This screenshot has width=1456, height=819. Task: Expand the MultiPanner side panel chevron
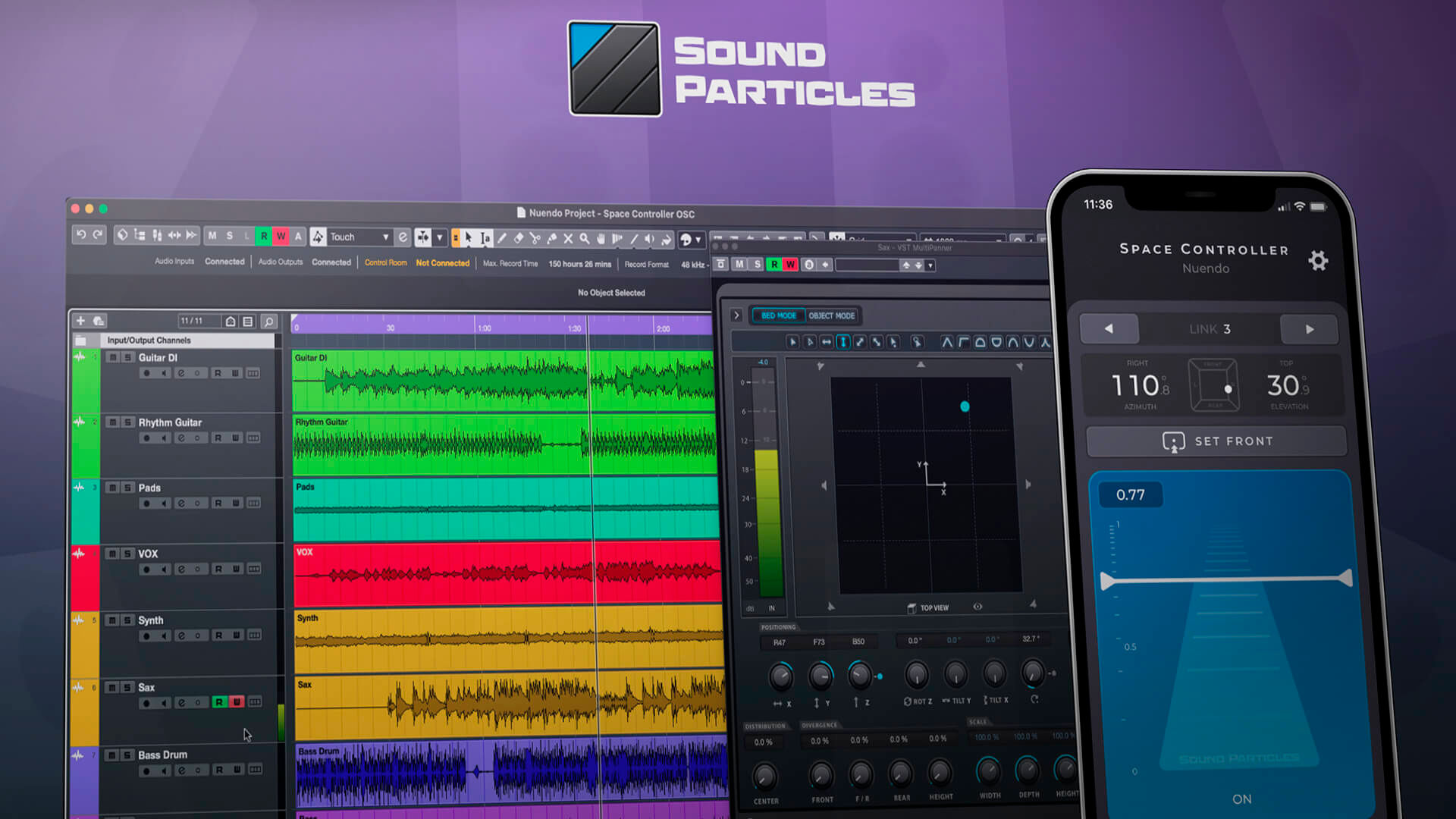[x=736, y=315]
